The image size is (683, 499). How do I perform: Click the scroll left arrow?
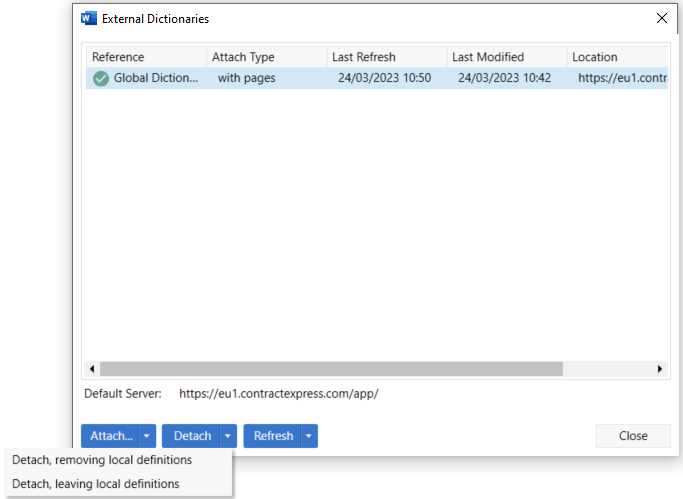coord(92,369)
